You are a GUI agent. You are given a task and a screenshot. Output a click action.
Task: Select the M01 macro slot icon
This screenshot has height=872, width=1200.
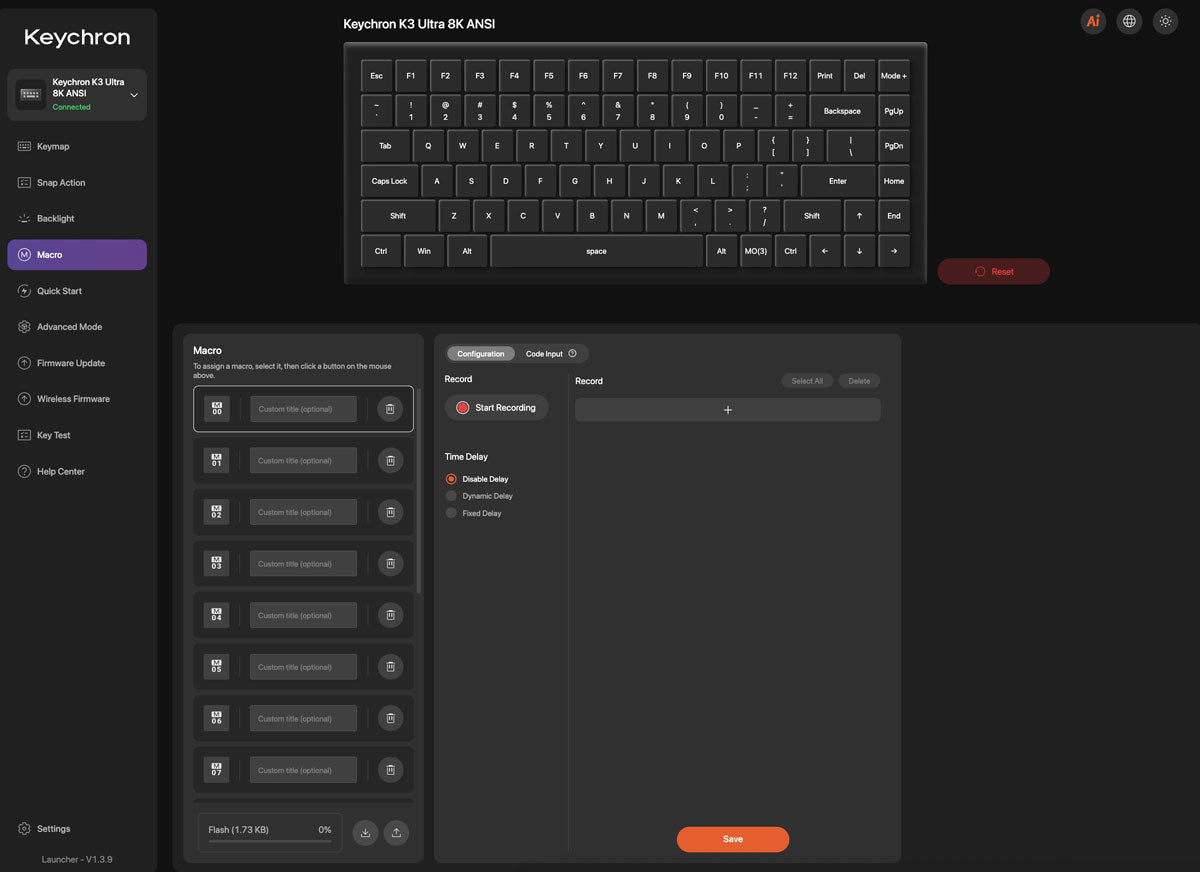217,460
